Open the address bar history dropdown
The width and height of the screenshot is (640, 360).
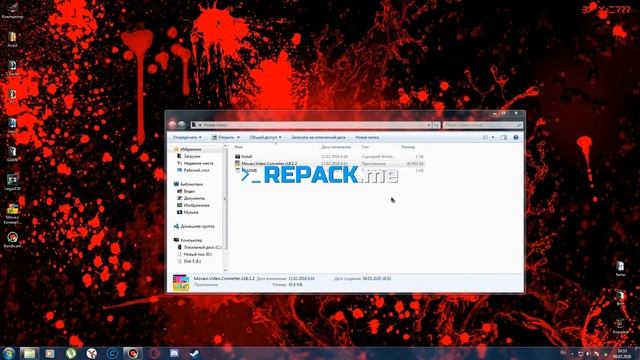429,125
